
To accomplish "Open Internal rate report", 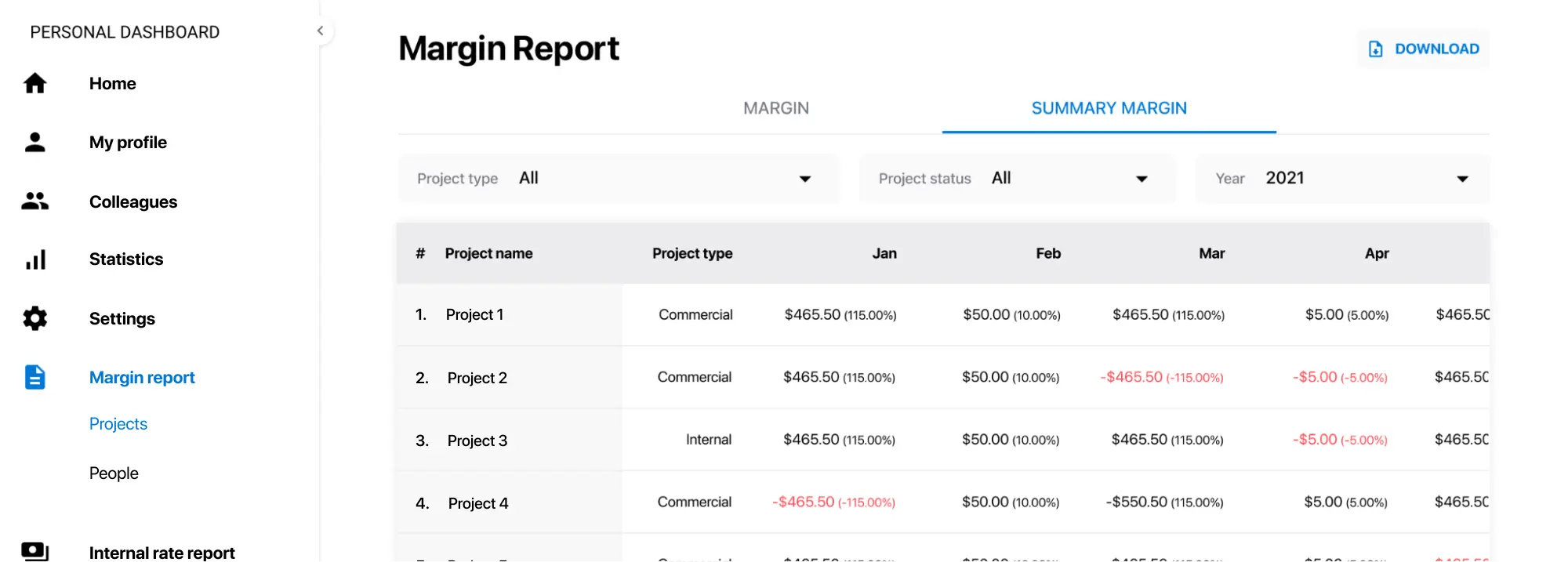I will 162,553.
